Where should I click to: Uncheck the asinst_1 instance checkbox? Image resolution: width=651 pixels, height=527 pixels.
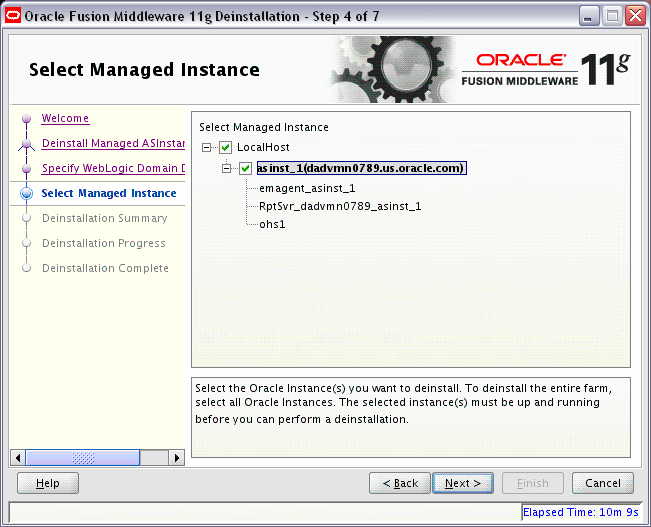[245, 168]
